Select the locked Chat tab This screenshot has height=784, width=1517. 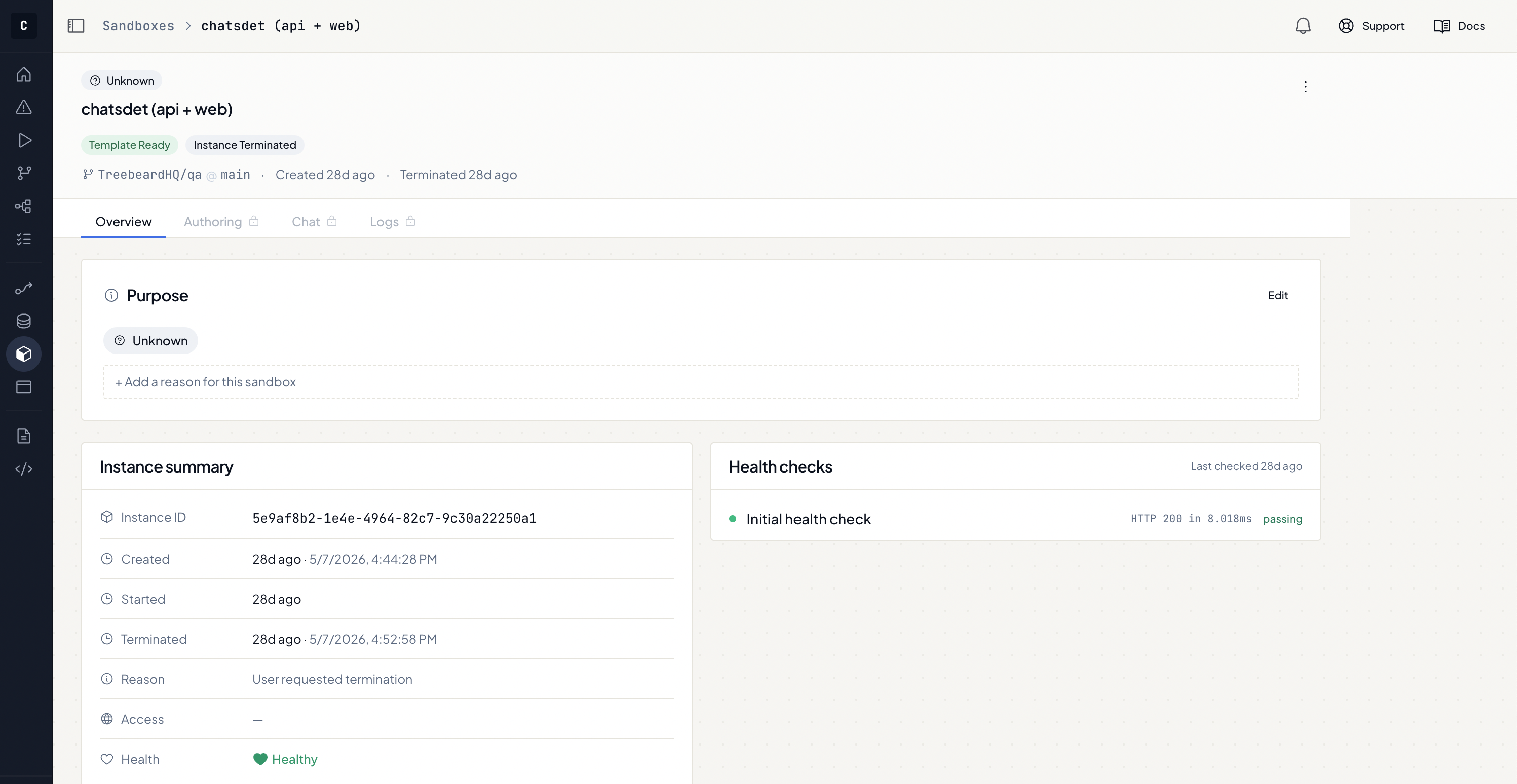click(x=314, y=222)
